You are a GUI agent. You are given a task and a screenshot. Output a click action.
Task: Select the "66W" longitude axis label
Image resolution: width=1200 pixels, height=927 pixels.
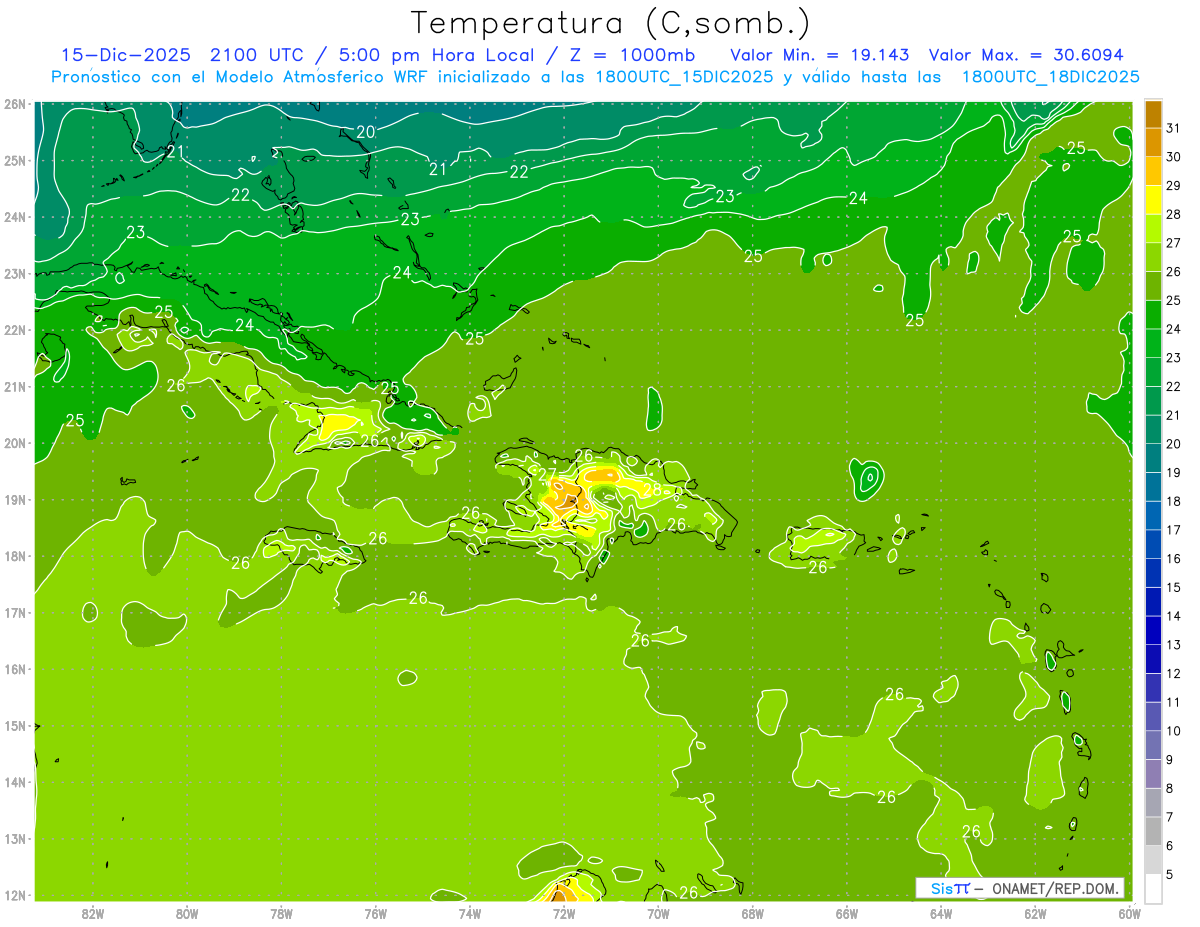pos(846,913)
